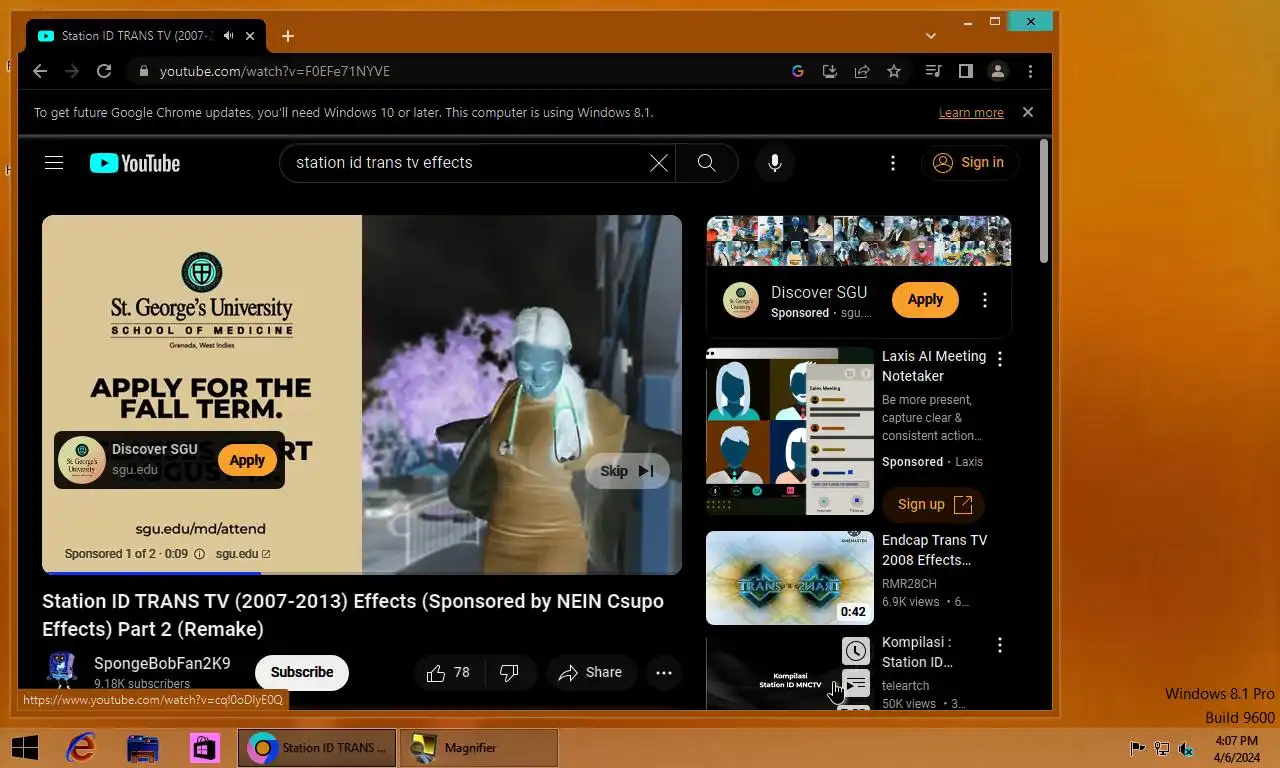Open the Chrome profile avatar
Image resolution: width=1280 pixels, height=768 pixels.
[997, 71]
